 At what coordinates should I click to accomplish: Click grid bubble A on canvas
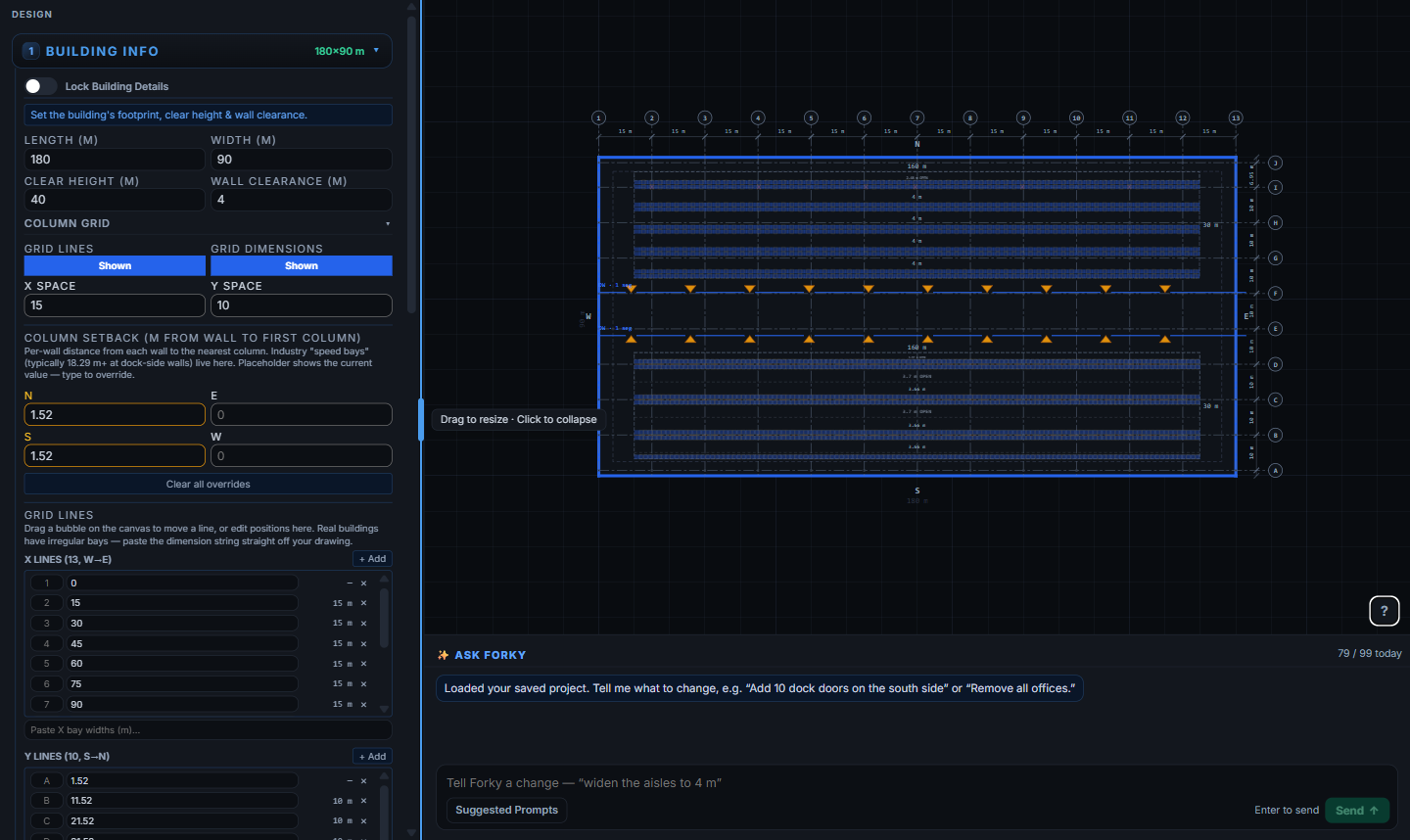(x=1275, y=470)
